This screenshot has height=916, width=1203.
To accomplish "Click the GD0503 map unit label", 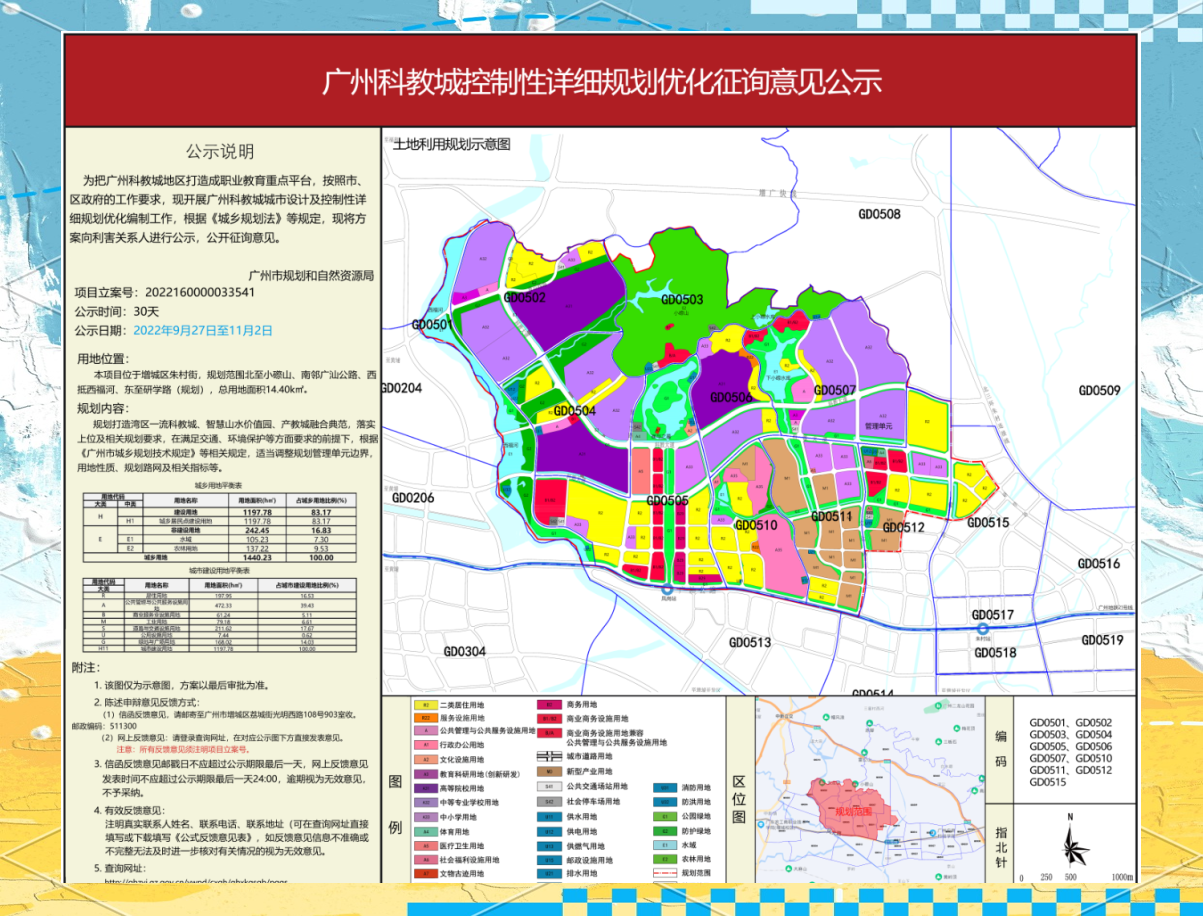I will (682, 299).
